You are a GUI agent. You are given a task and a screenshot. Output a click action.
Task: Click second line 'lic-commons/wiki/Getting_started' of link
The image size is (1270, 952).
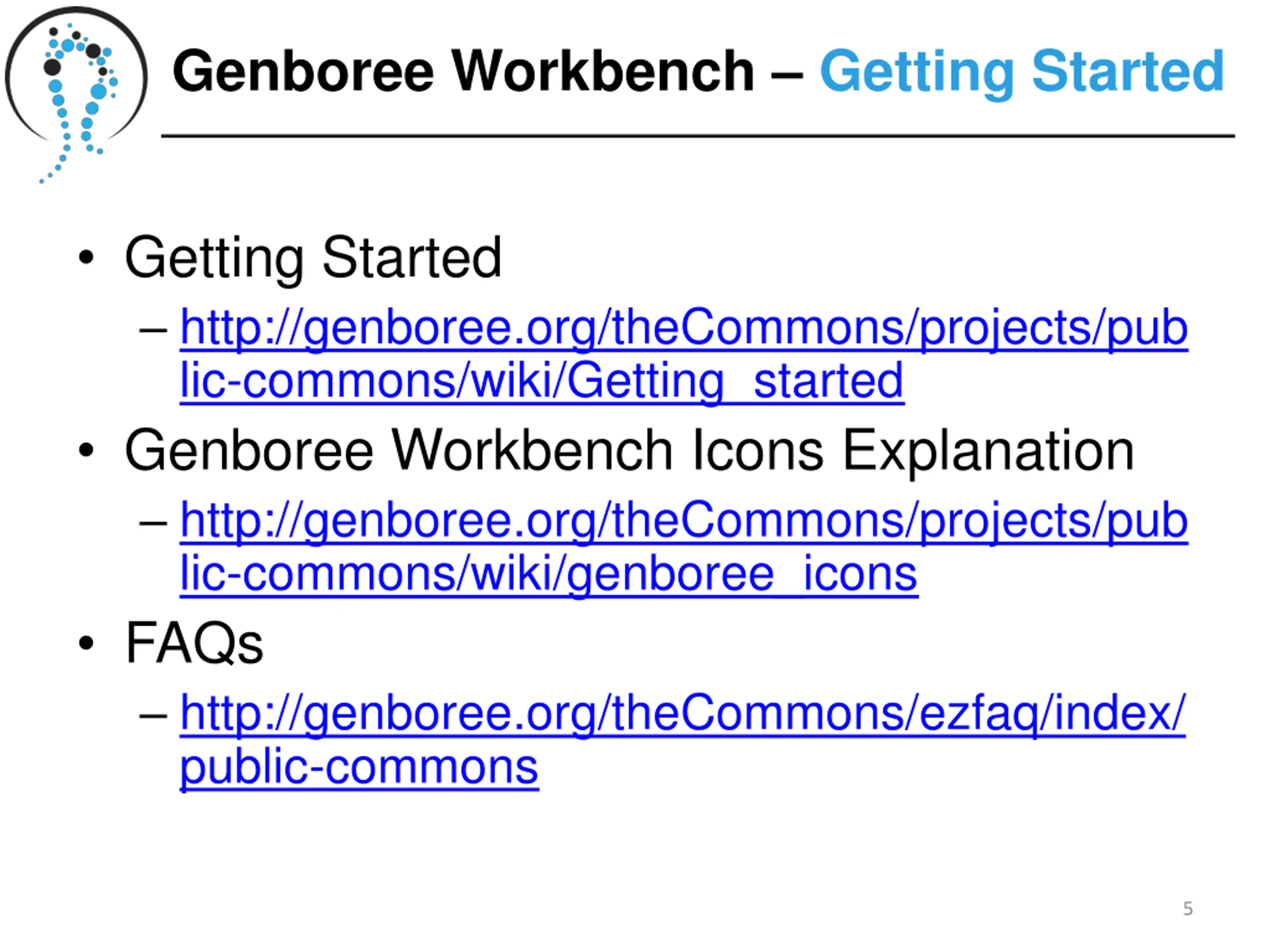point(542,381)
